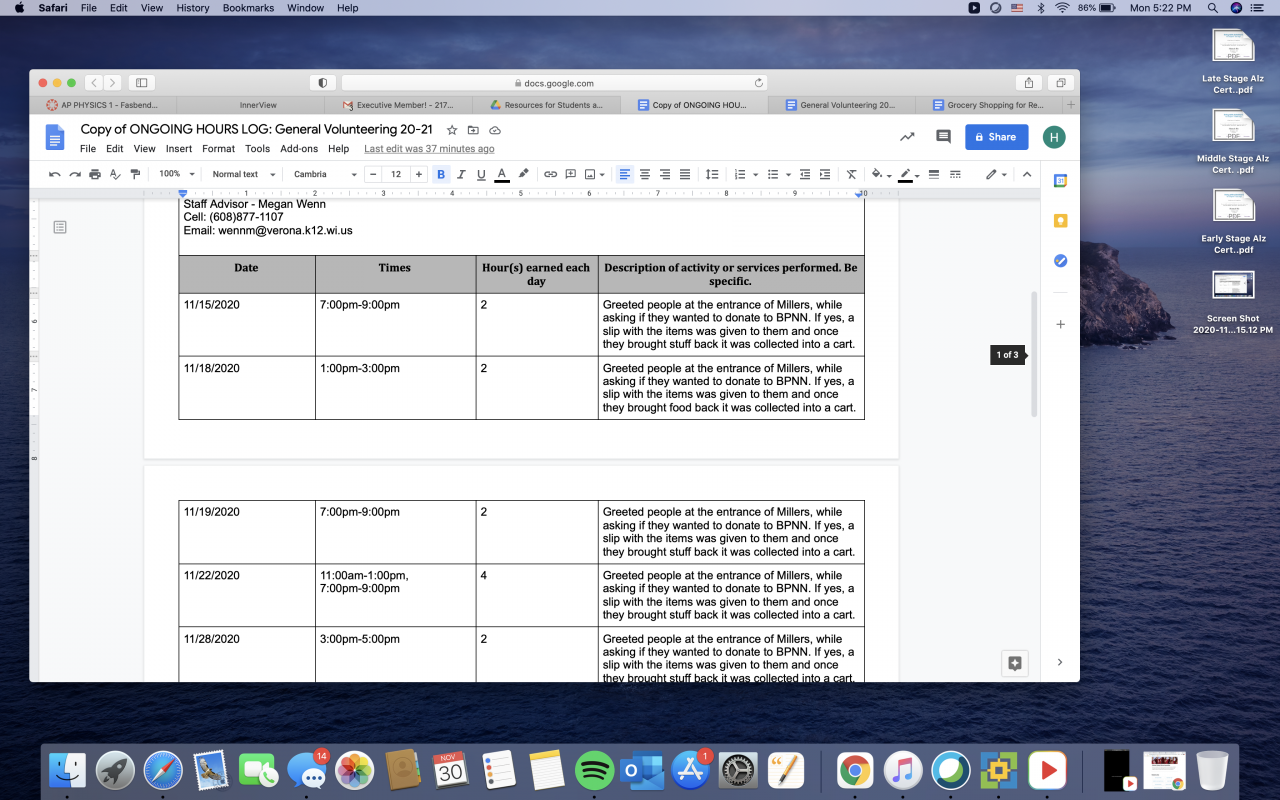Underline the selected text

pos(481,174)
